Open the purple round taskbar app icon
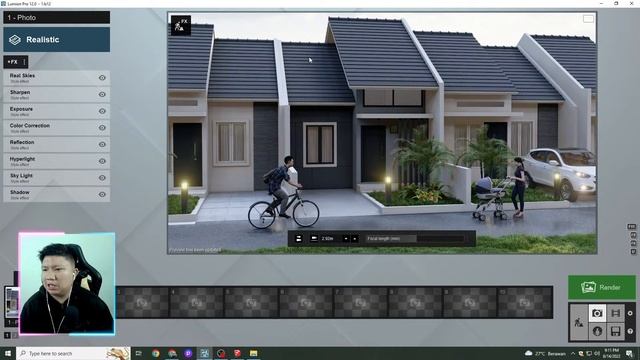 (x=188, y=353)
